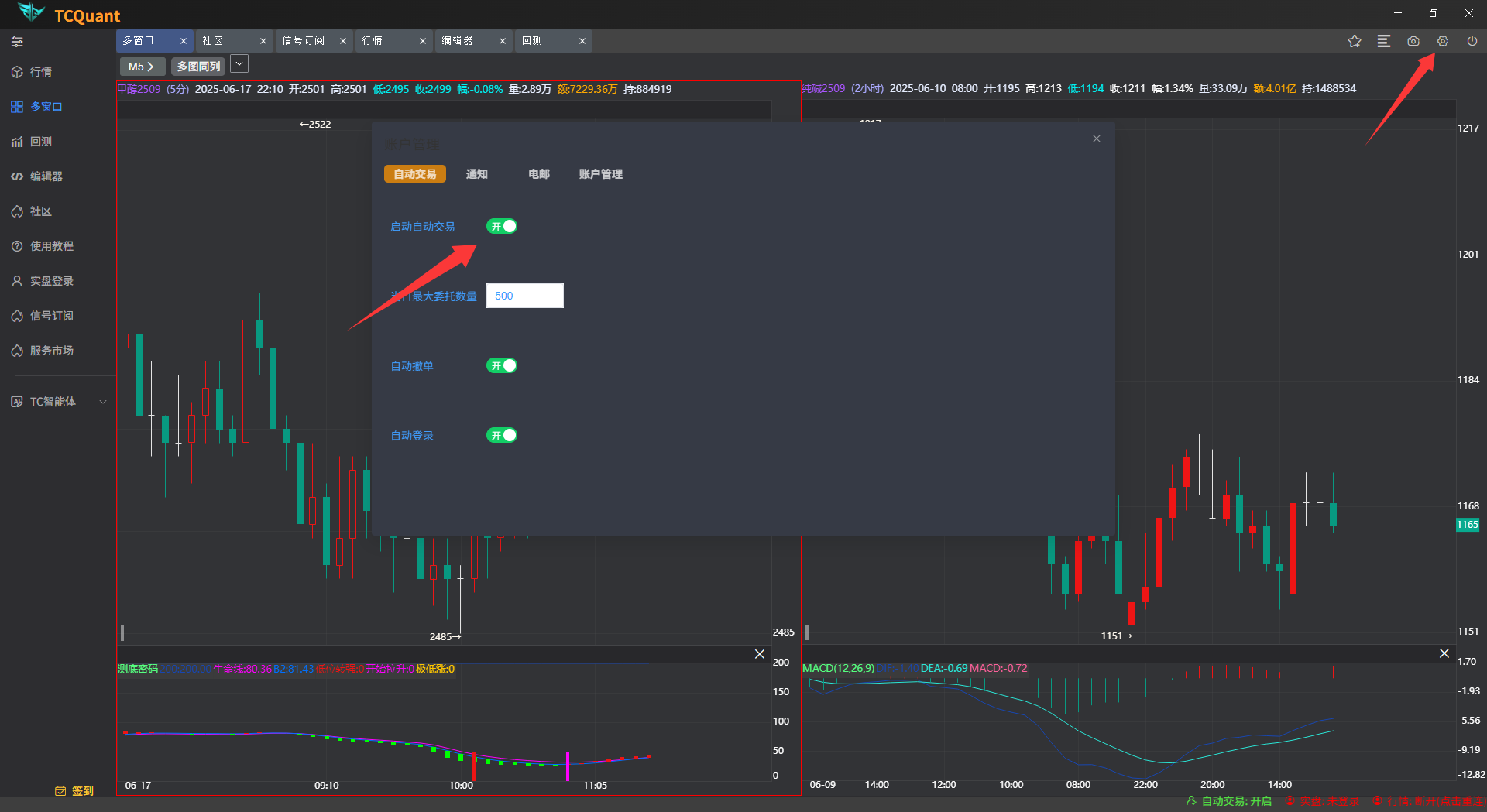Switch to the 通知 tab in dialog

(476, 174)
